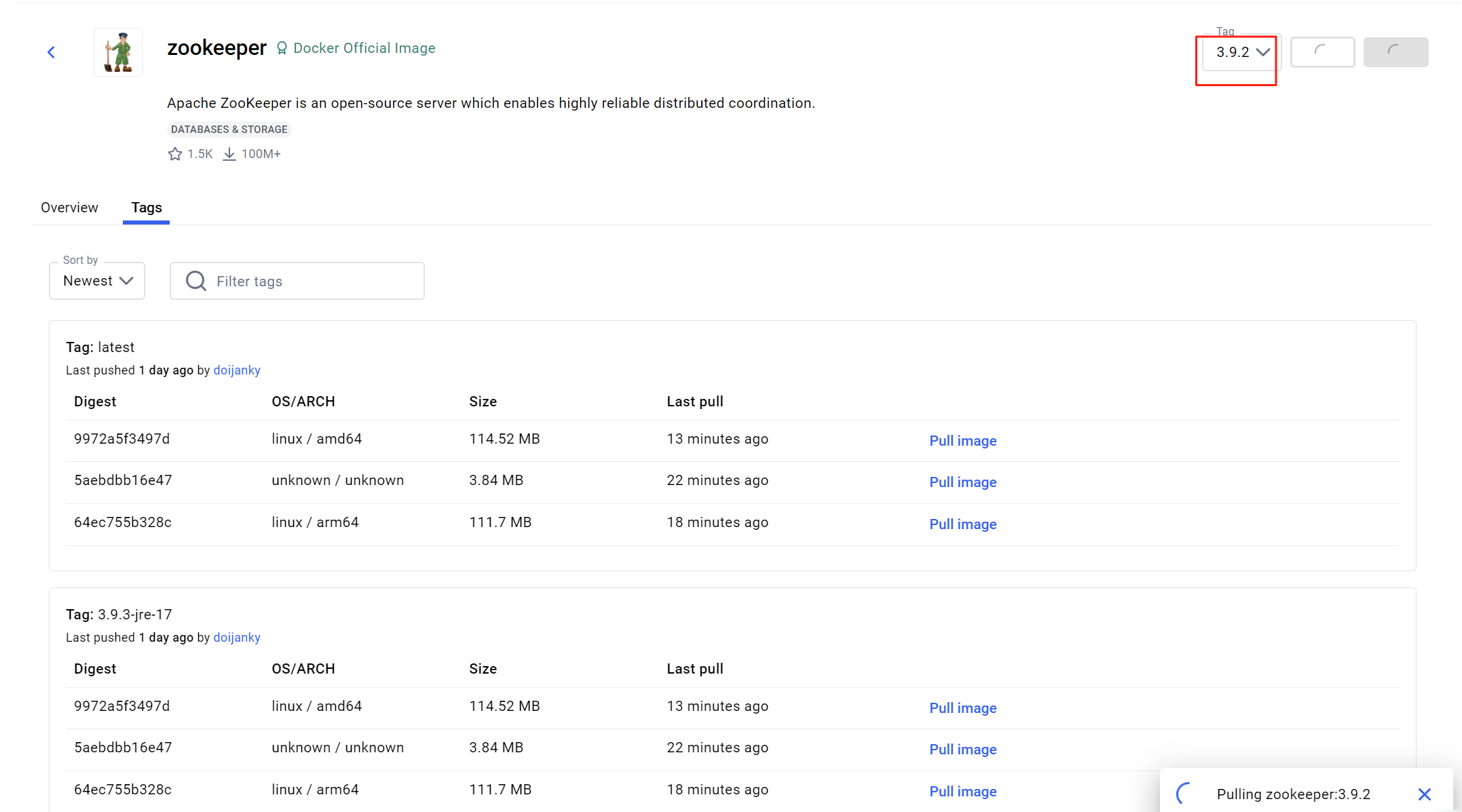Image resolution: width=1462 pixels, height=812 pixels.
Task: Open doijanky profile under latest tag
Action: pyautogui.click(x=237, y=370)
